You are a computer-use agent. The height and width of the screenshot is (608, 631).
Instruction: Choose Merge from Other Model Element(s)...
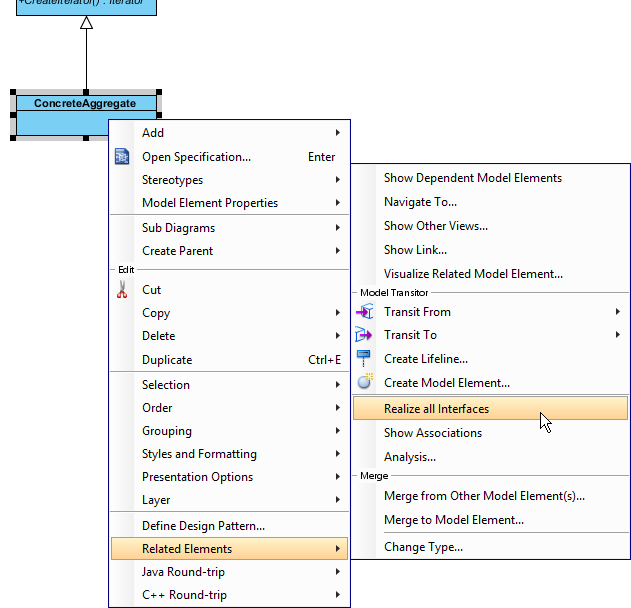tap(491, 496)
